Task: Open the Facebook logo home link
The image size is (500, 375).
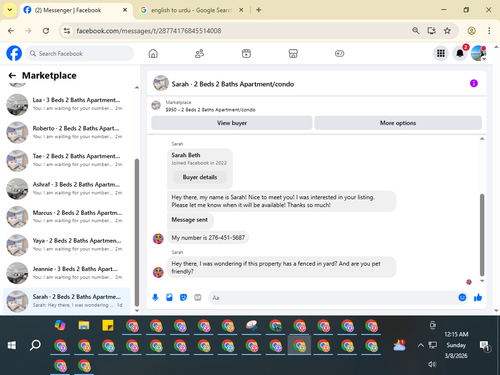Action: 14,53
